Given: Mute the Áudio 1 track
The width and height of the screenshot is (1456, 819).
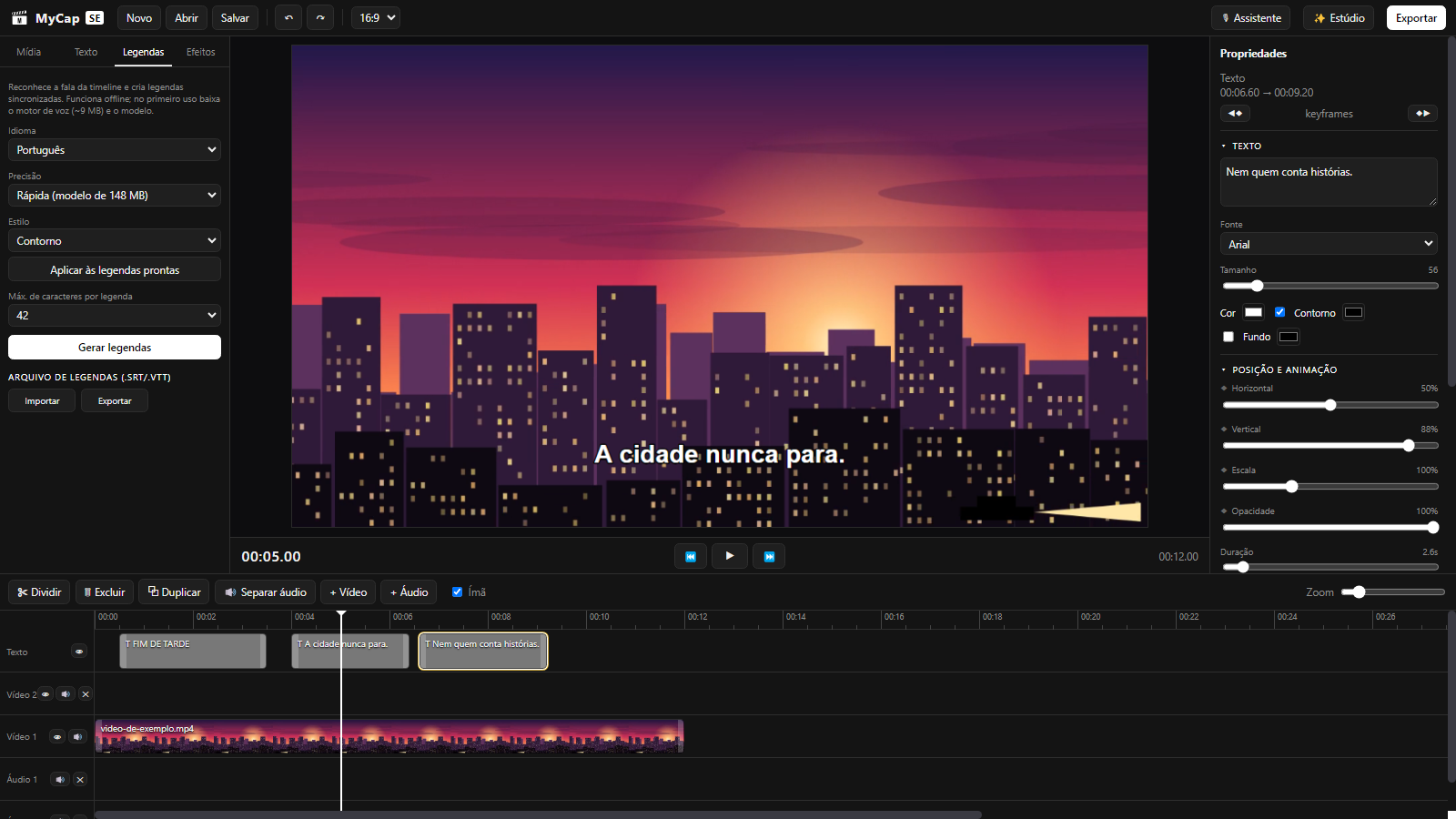Looking at the screenshot, I should click(60, 780).
